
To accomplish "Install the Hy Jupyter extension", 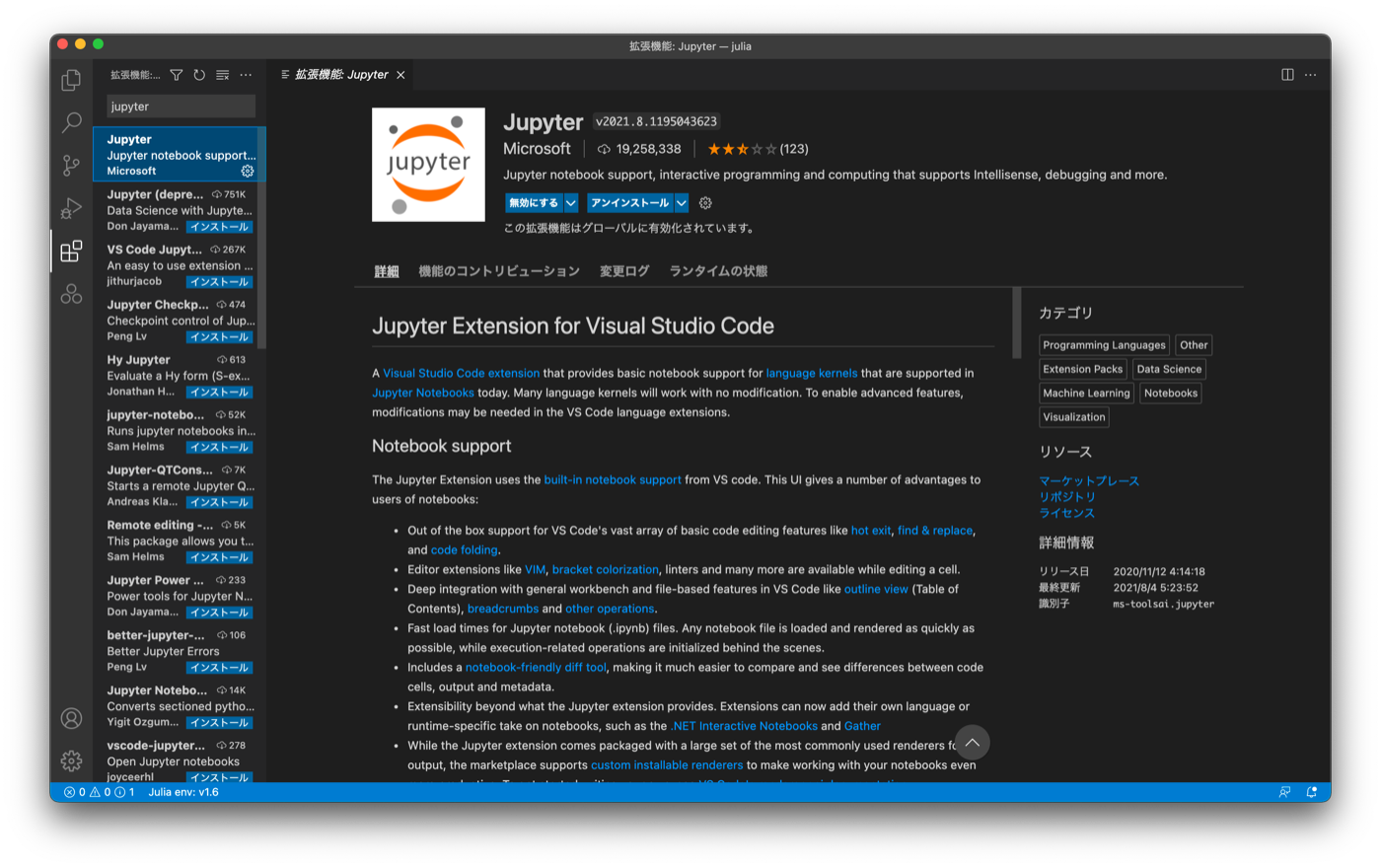I will [x=220, y=393].
